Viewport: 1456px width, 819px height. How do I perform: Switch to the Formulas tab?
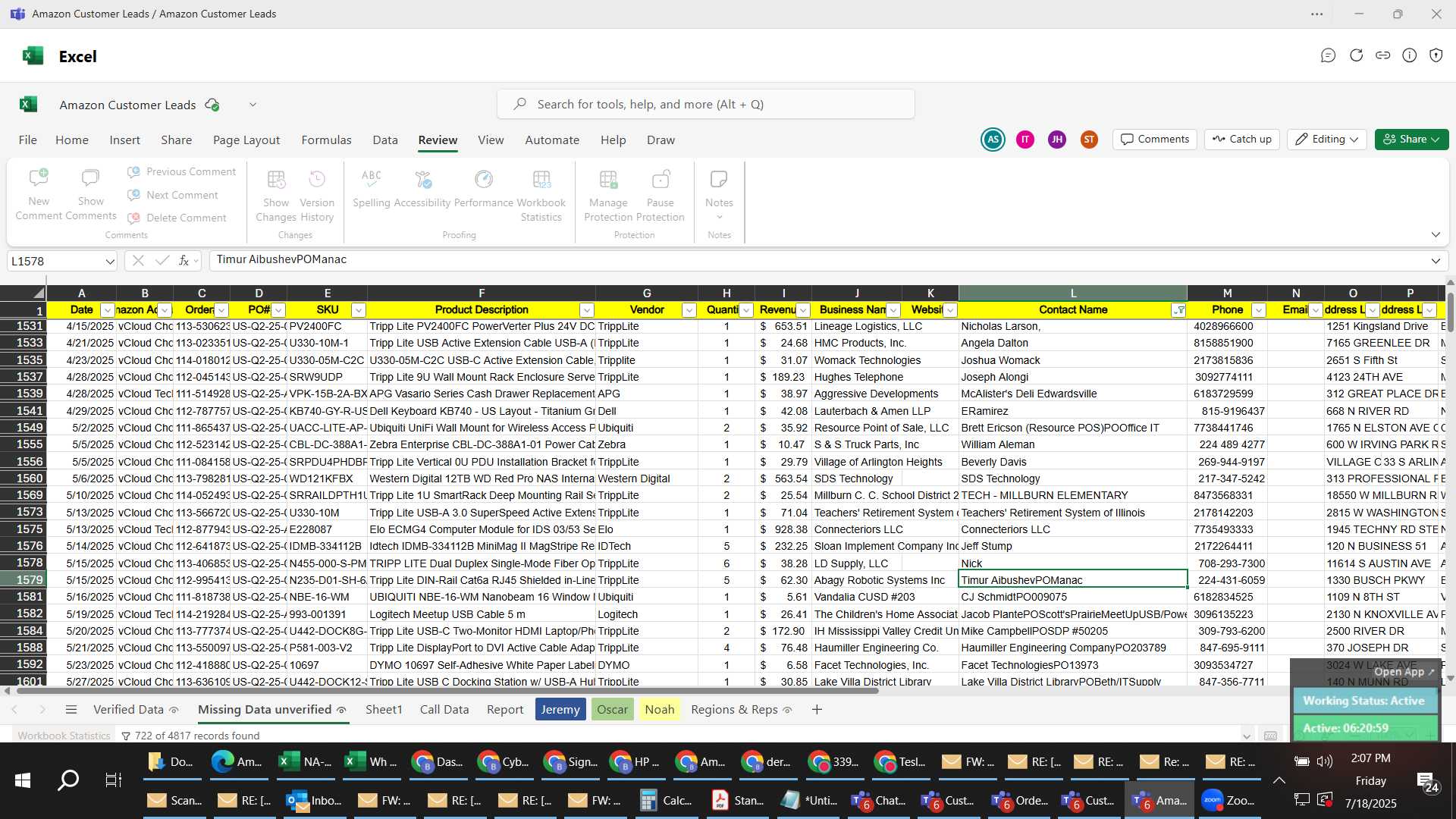tap(326, 140)
